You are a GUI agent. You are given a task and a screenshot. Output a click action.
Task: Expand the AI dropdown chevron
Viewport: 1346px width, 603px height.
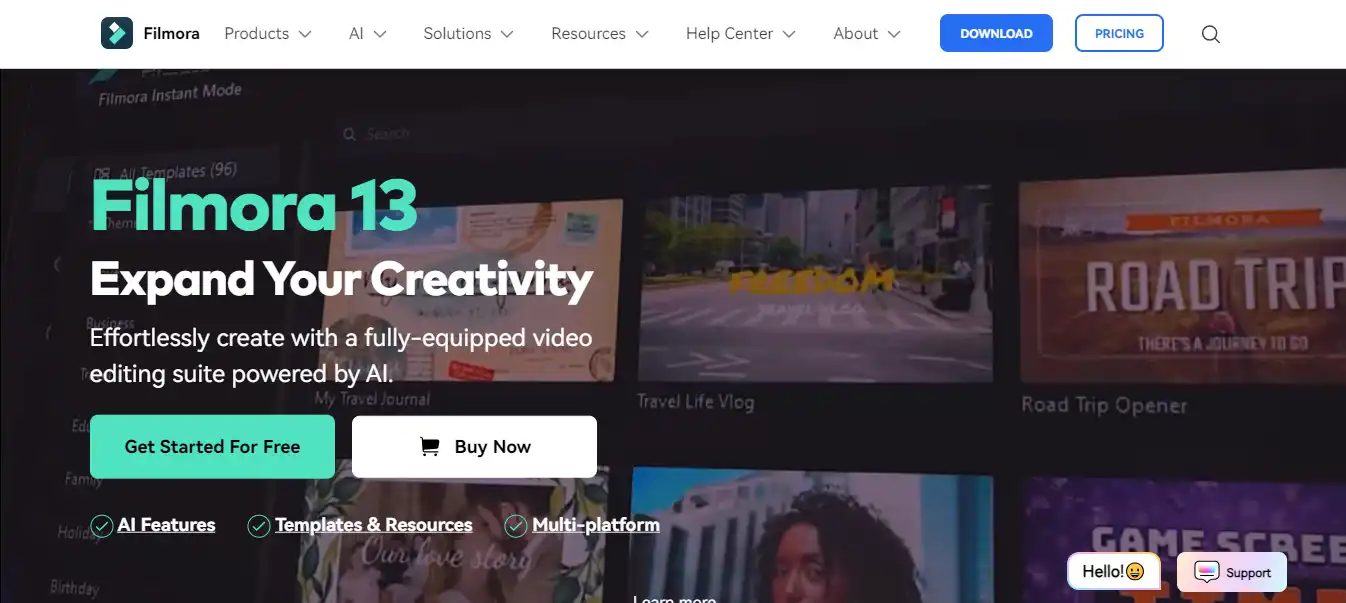click(x=380, y=34)
